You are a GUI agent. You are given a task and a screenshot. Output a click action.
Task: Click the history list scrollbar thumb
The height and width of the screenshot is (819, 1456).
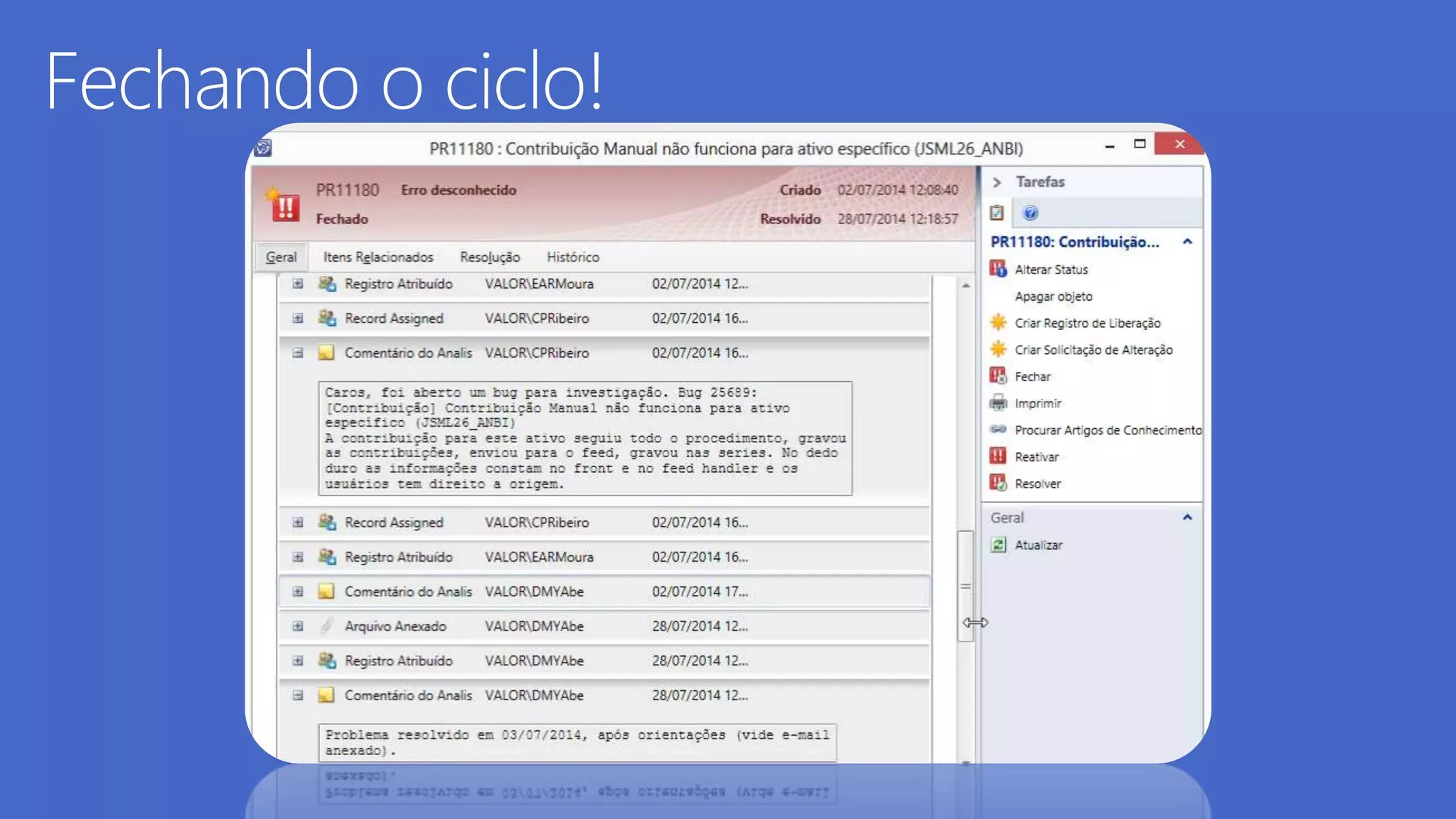(x=965, y=586)
